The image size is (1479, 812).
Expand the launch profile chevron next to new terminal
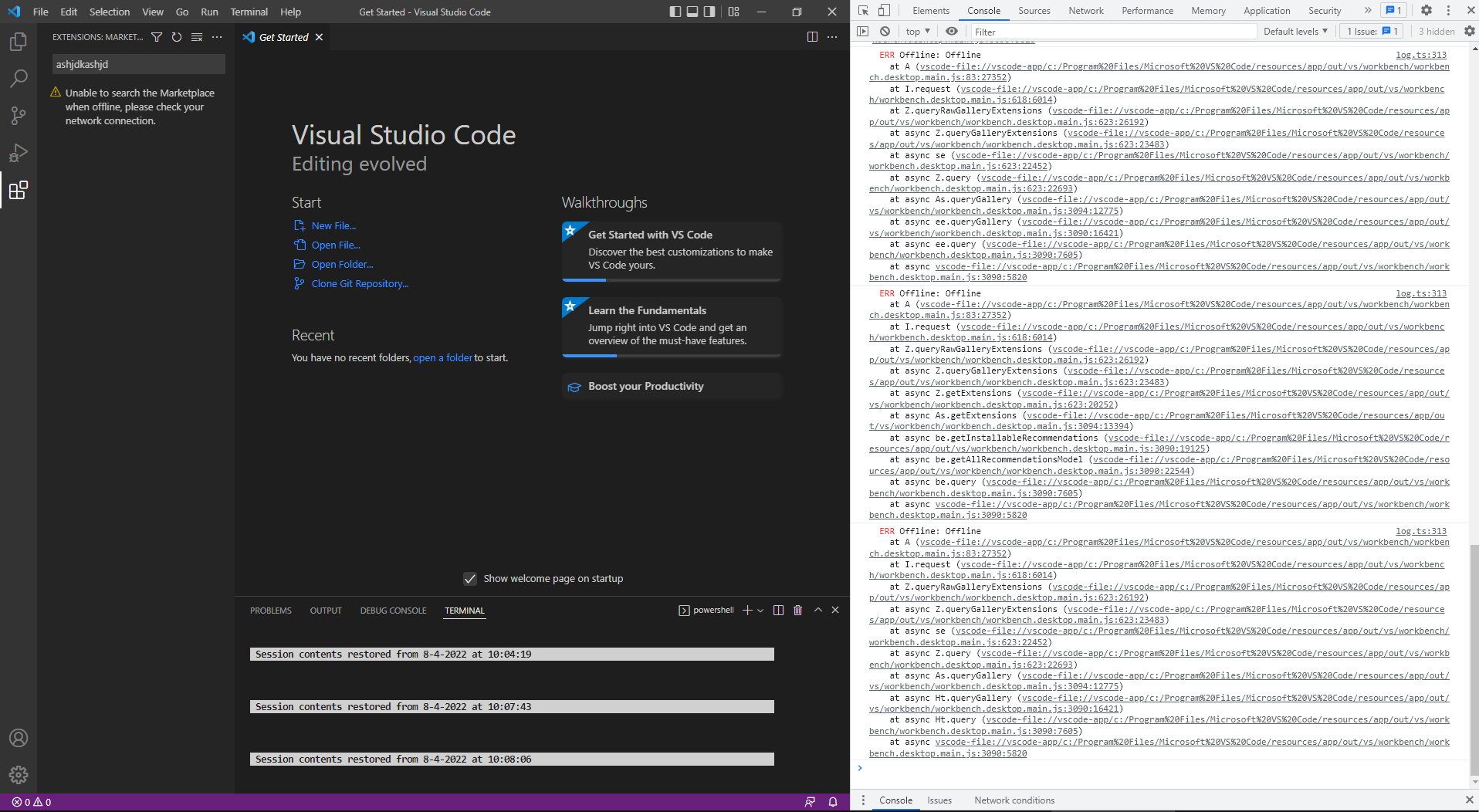760,610
